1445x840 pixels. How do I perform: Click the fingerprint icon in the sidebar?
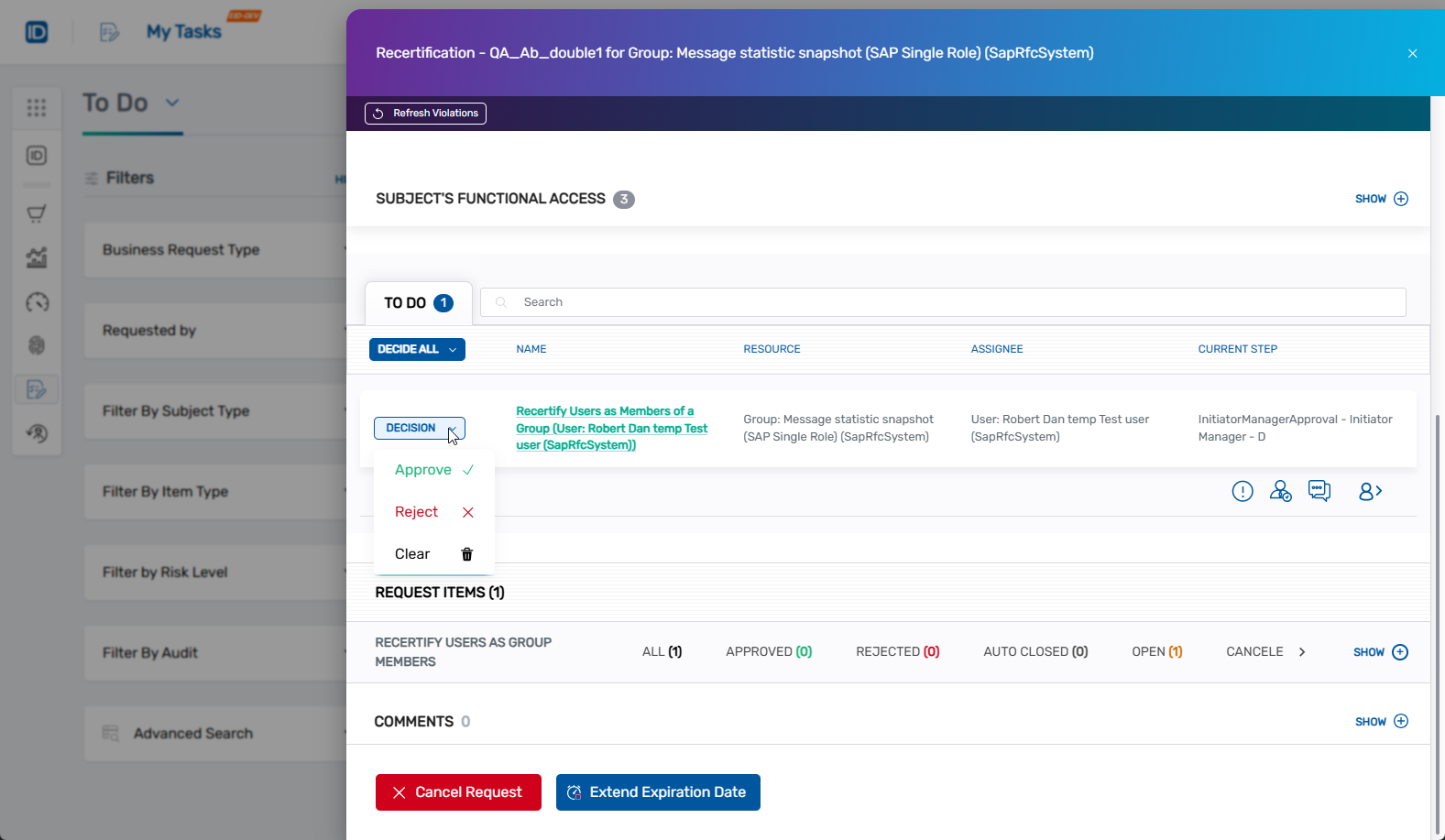[x=37, y=345]
